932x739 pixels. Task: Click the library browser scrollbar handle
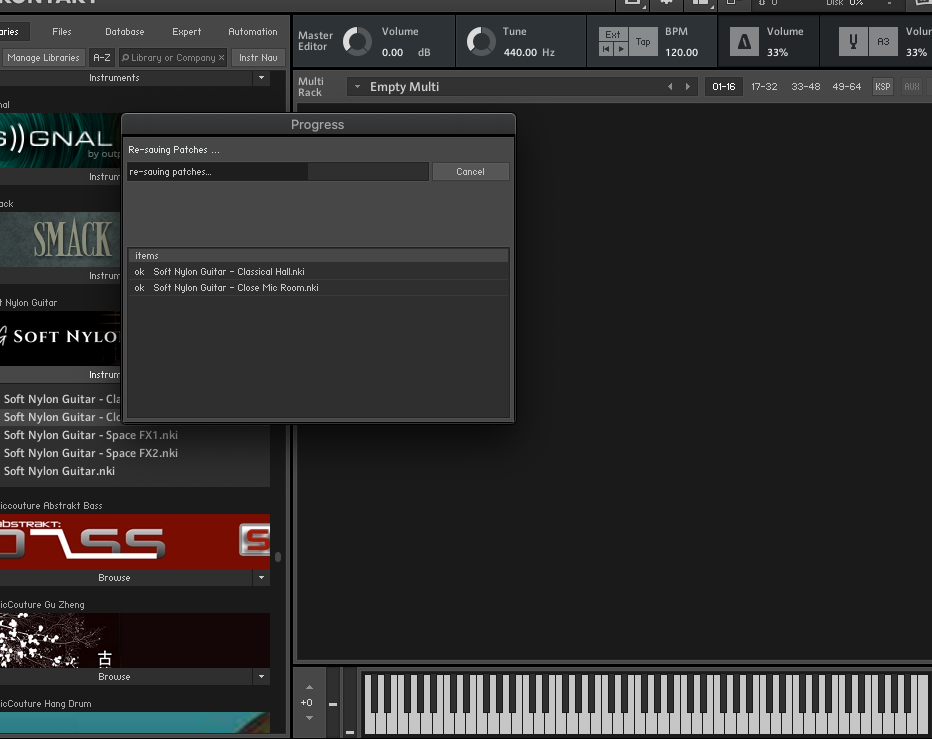click(x=278, y=557)
